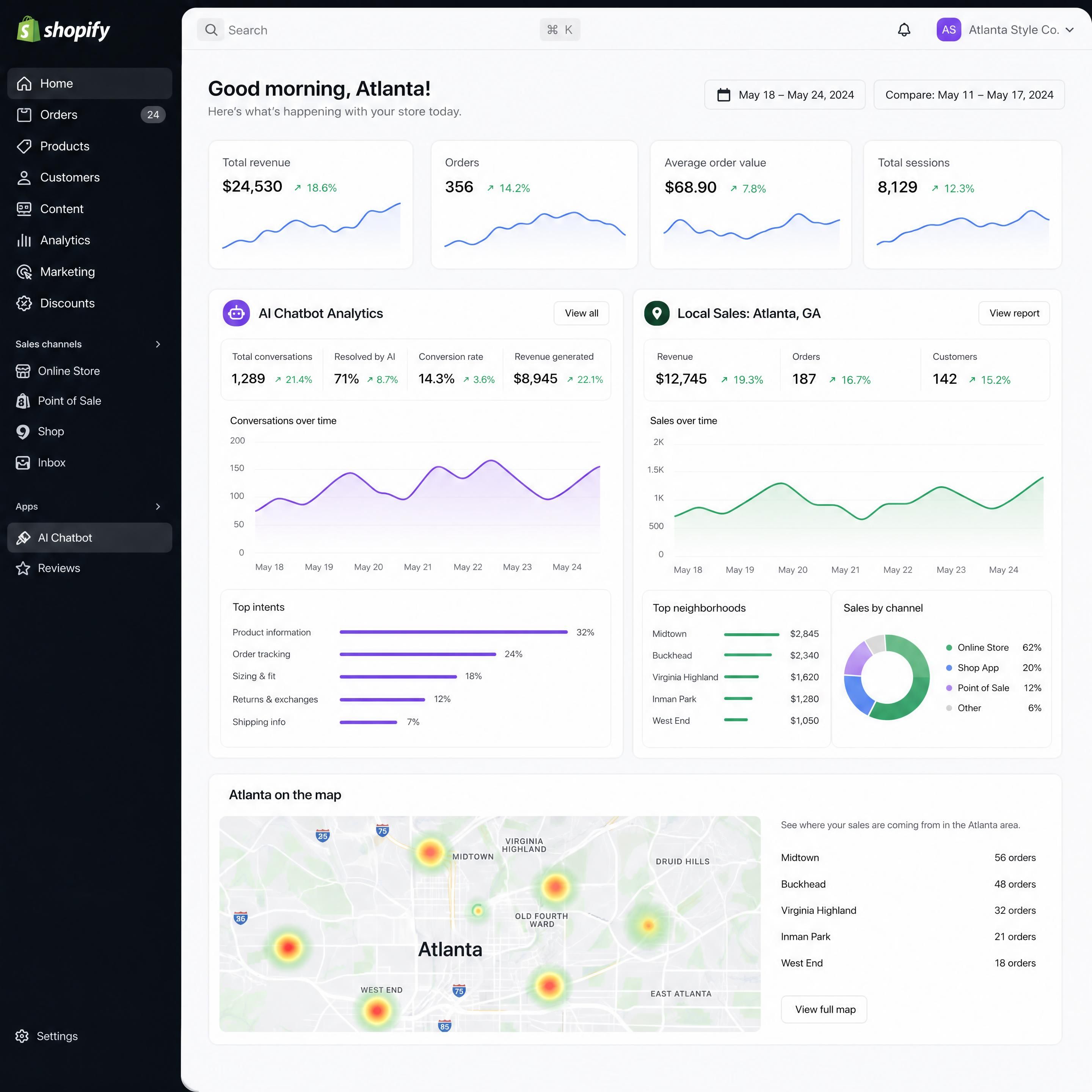This screenshot has height=1092, width=1092.
Task: Open Marketing from the sidebar
Action: [90, 272]
